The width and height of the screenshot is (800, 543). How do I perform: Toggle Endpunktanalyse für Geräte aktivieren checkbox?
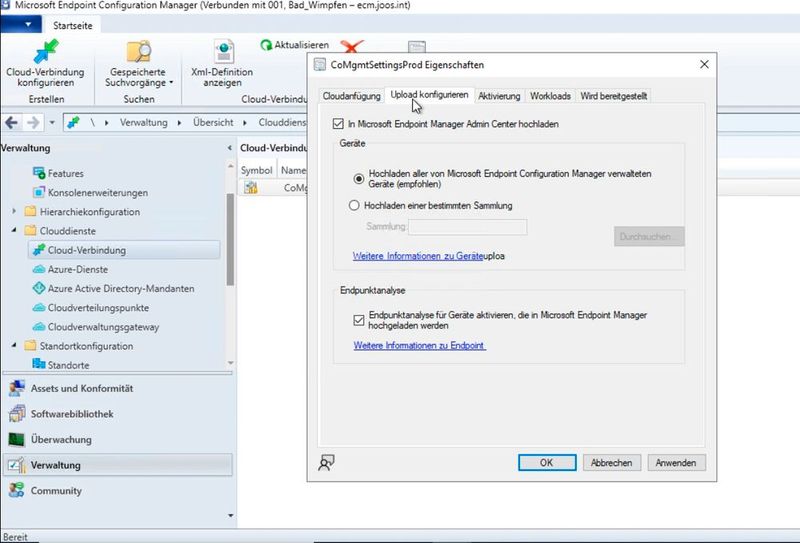[x=359, y=320]
